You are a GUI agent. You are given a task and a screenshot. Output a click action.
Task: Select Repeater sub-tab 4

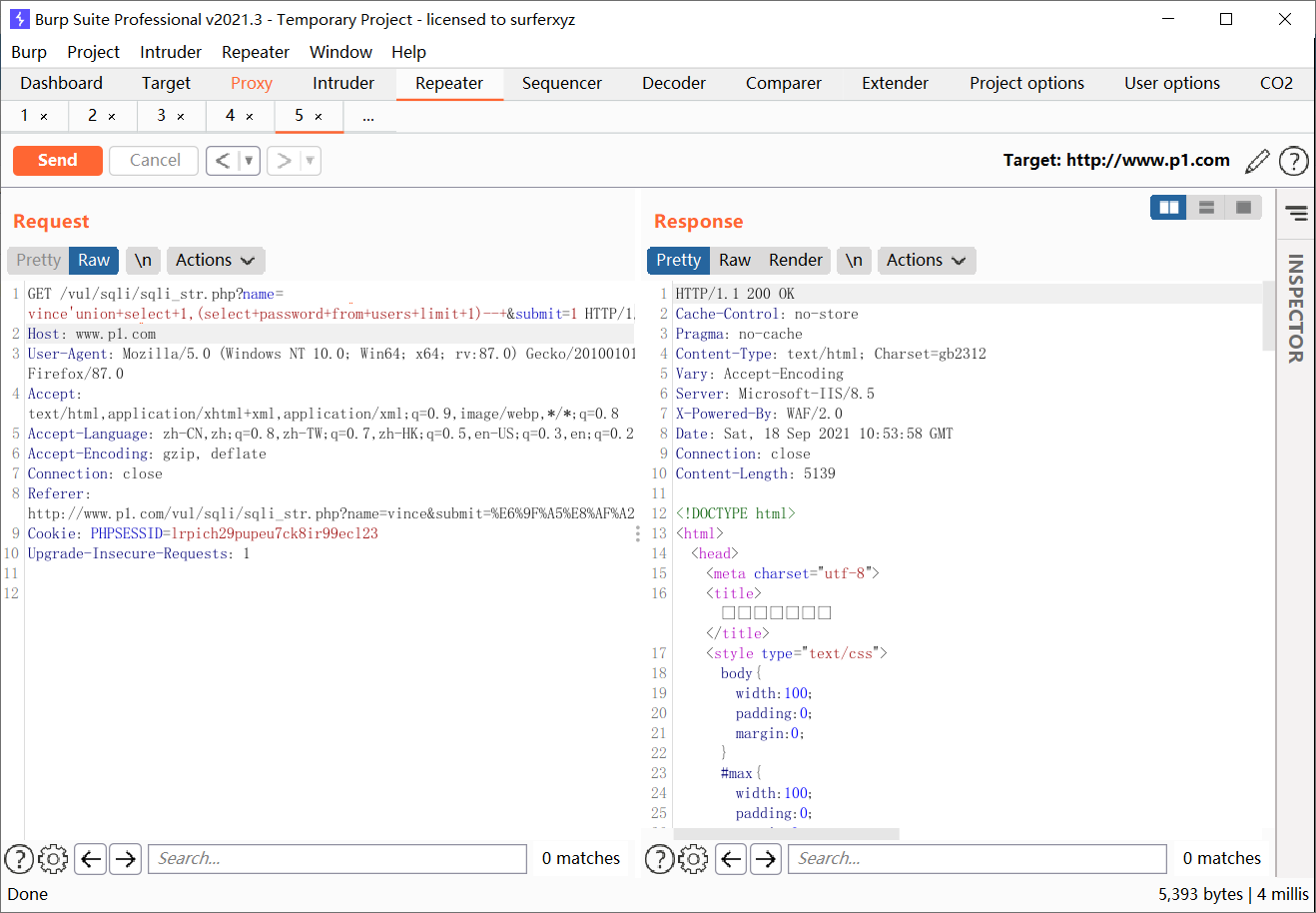point(231,116)
